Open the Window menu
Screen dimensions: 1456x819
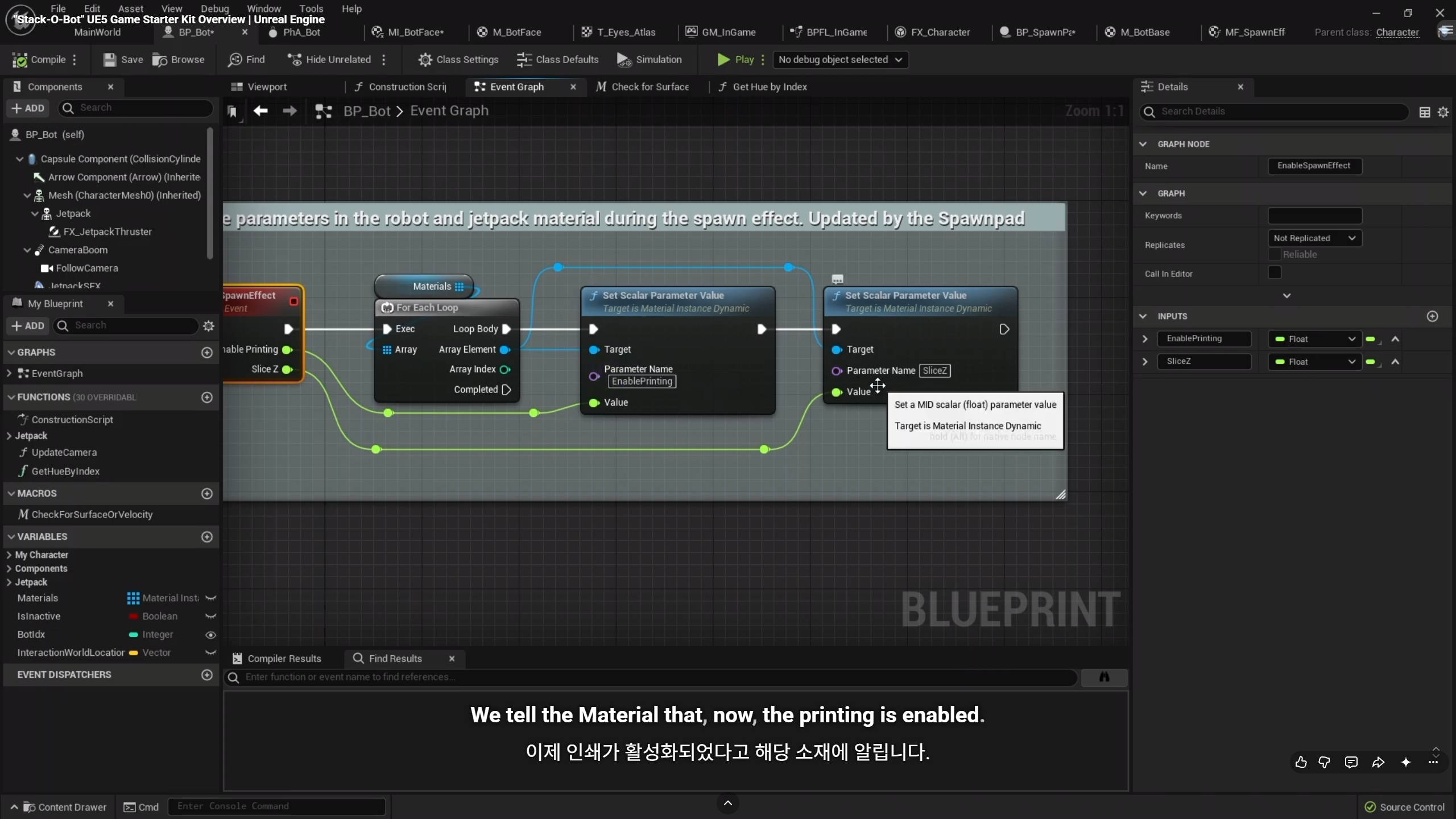pyautogui.click(x=263, y=9)
